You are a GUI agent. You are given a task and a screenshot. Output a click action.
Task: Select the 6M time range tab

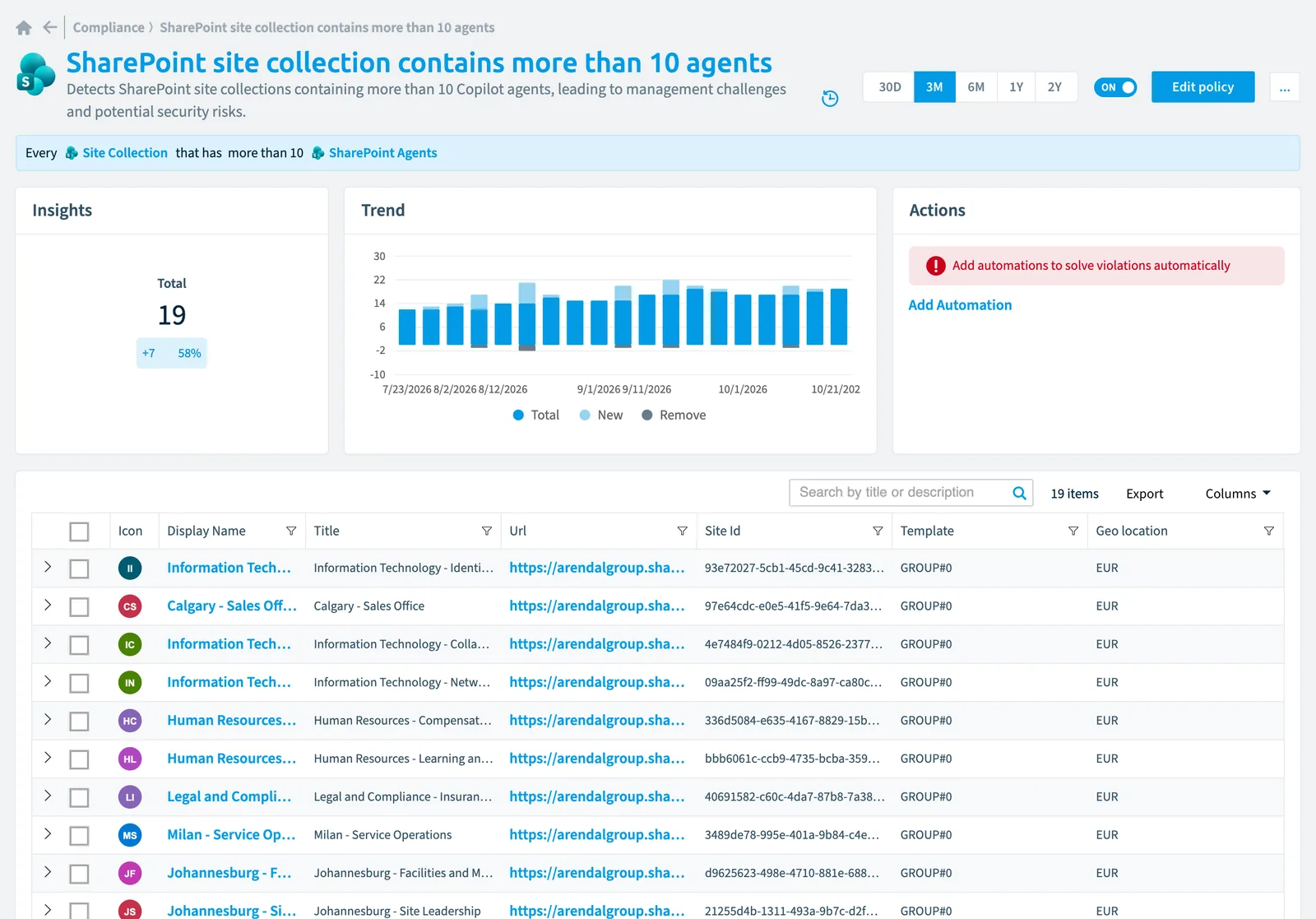pyautogui.click(x=976, y=87)
